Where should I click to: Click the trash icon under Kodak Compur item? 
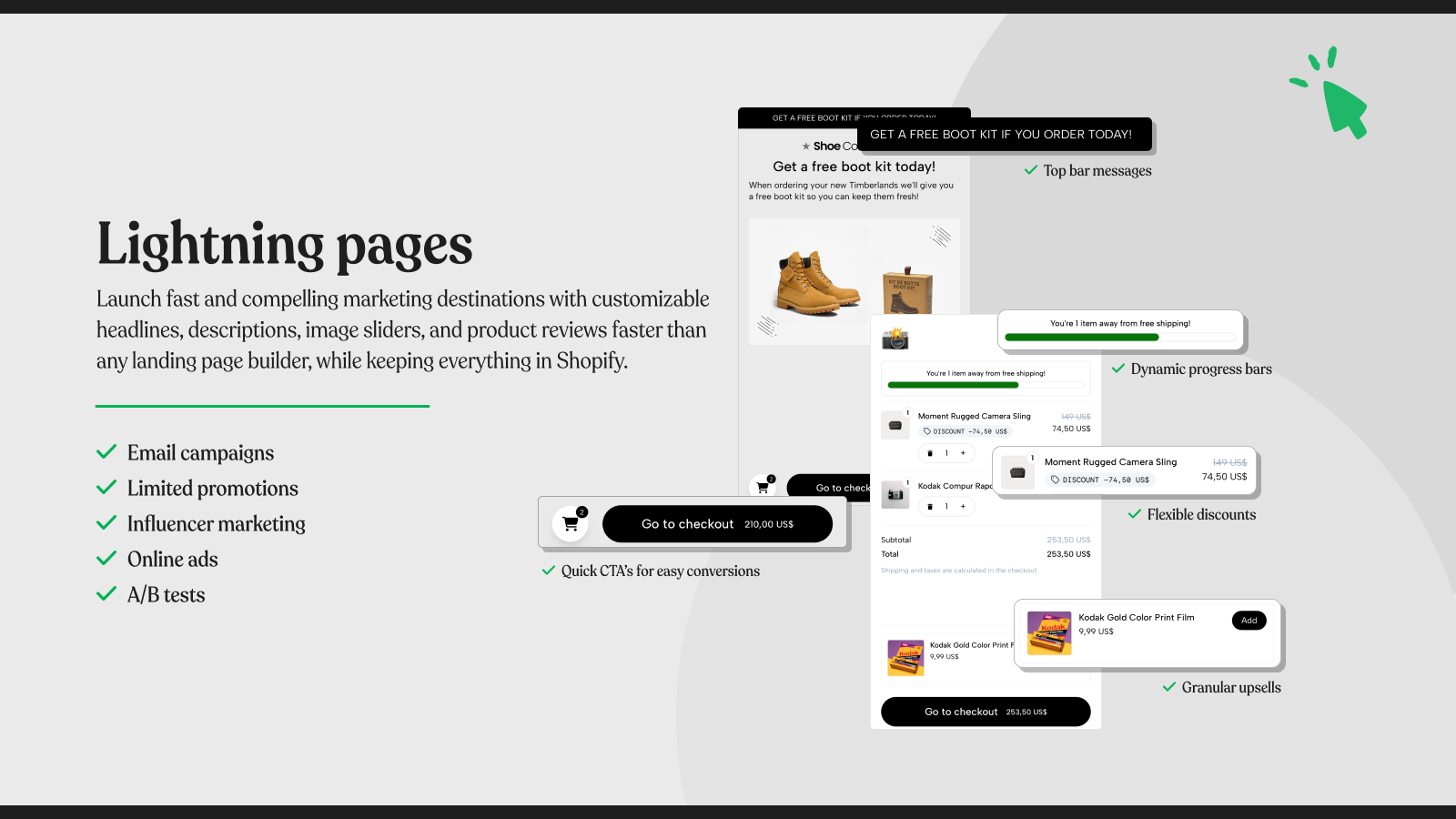coord(930,506)
